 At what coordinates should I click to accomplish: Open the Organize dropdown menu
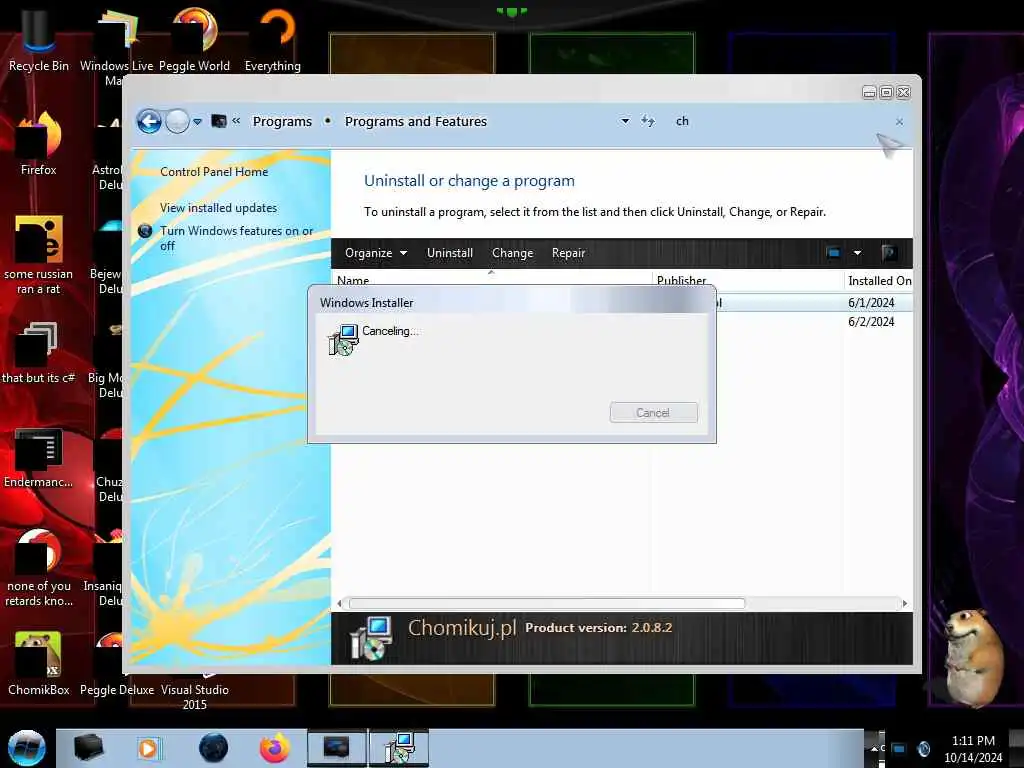pyautogui.click(x=376, y=253)
